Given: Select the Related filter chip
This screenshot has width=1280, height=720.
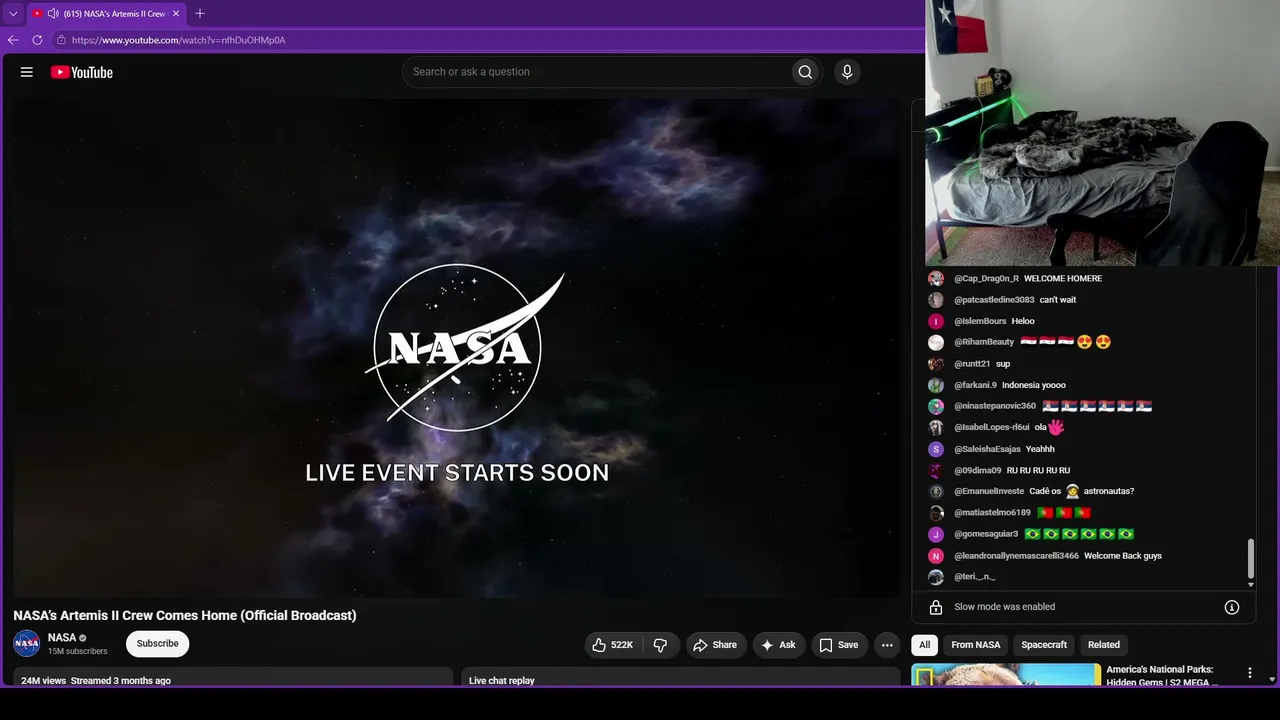Looking at the screenshot, I should click(x=1104, y=645).
